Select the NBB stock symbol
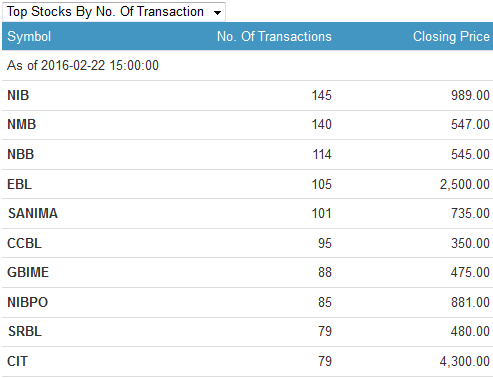The height and width of the screenshot is (378, 493). tap(21, 154)
